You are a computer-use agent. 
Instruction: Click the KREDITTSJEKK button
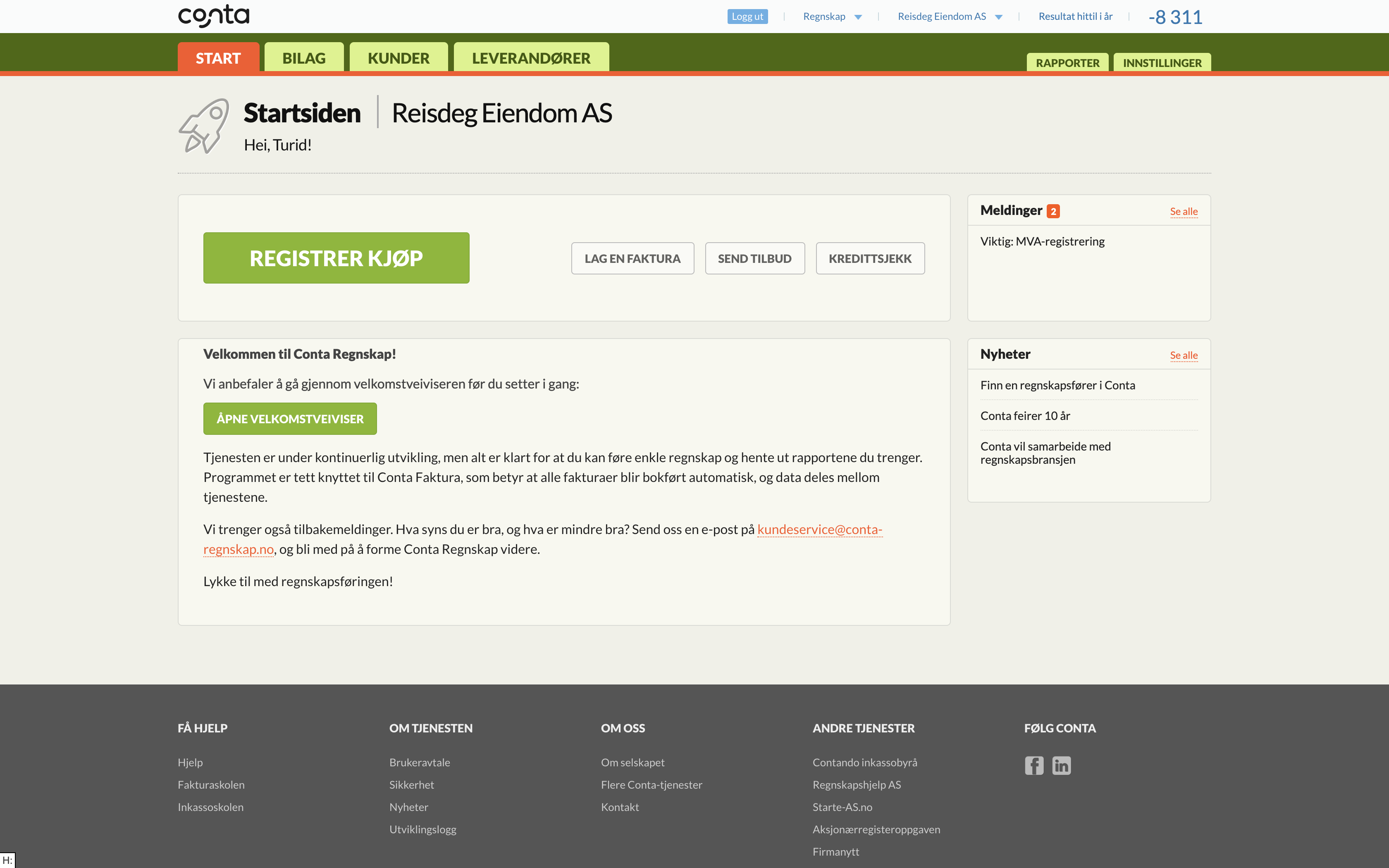pyautogui.click(x=870, y=258)
